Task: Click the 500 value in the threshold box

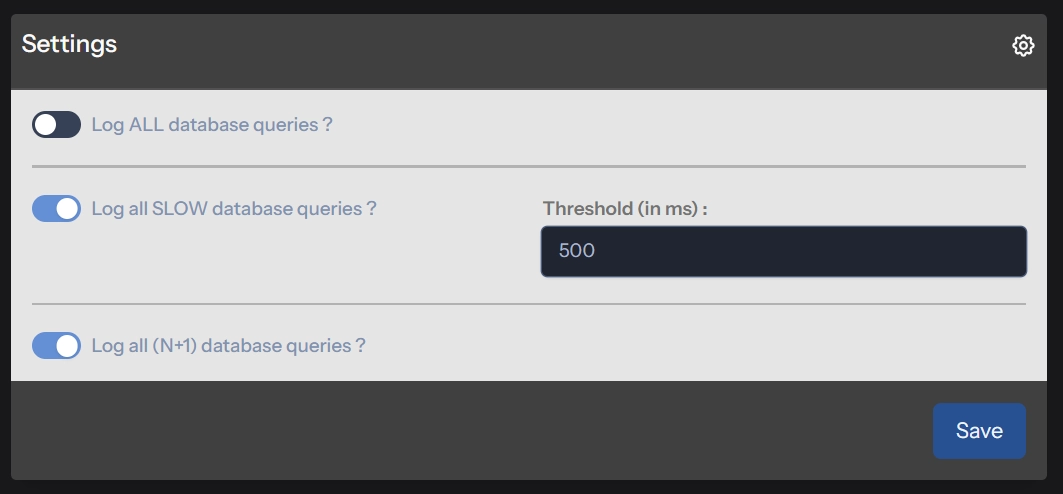Action: click(x=577, y=251)
